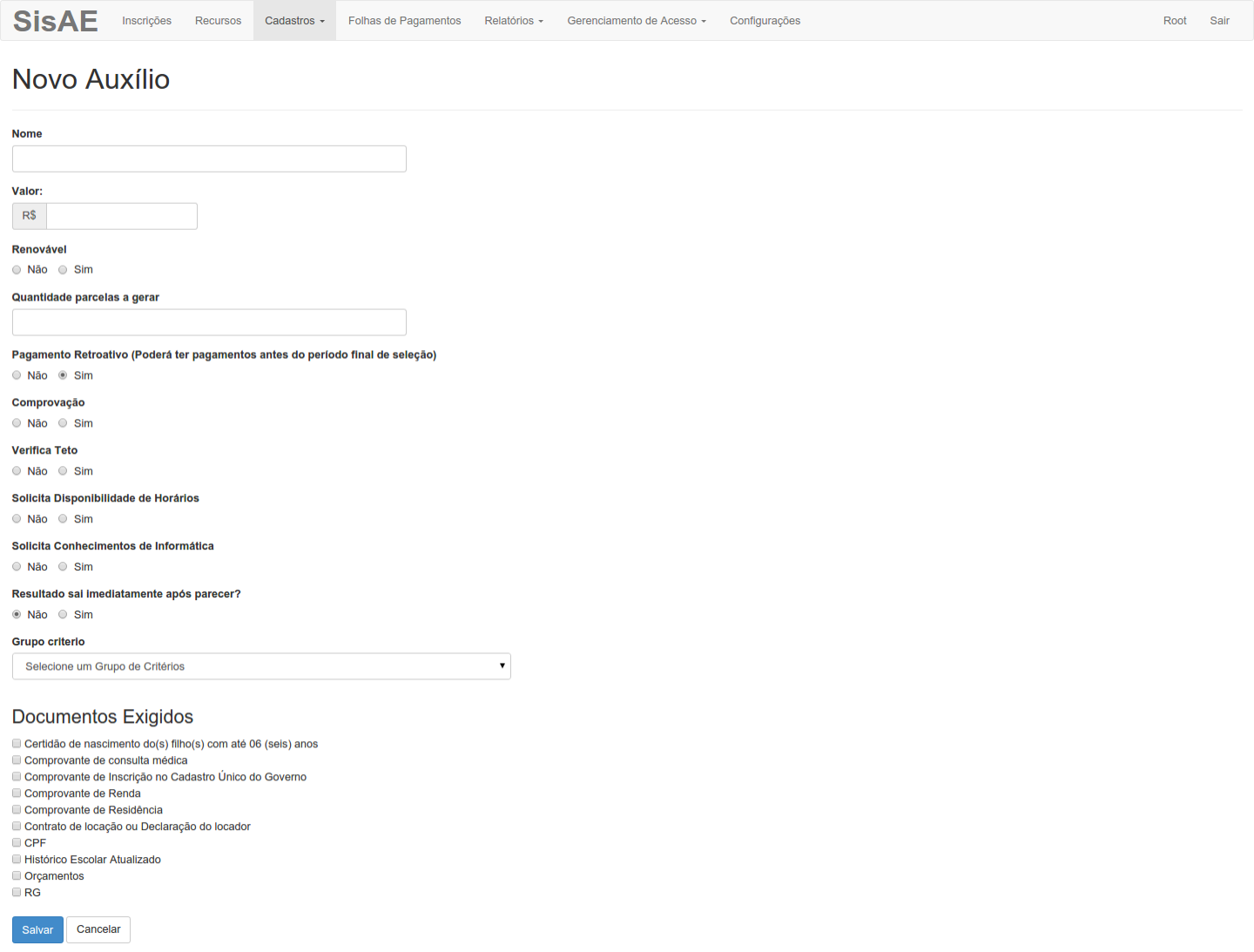The height and width of the screenshot is (952, 1254).
Task: Expand Gerenciamento de Acesso dropdown
Action: point(637,21)
